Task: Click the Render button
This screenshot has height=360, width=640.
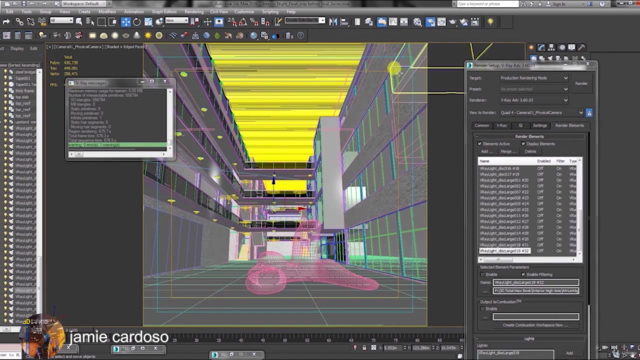Action: point(581,84)
